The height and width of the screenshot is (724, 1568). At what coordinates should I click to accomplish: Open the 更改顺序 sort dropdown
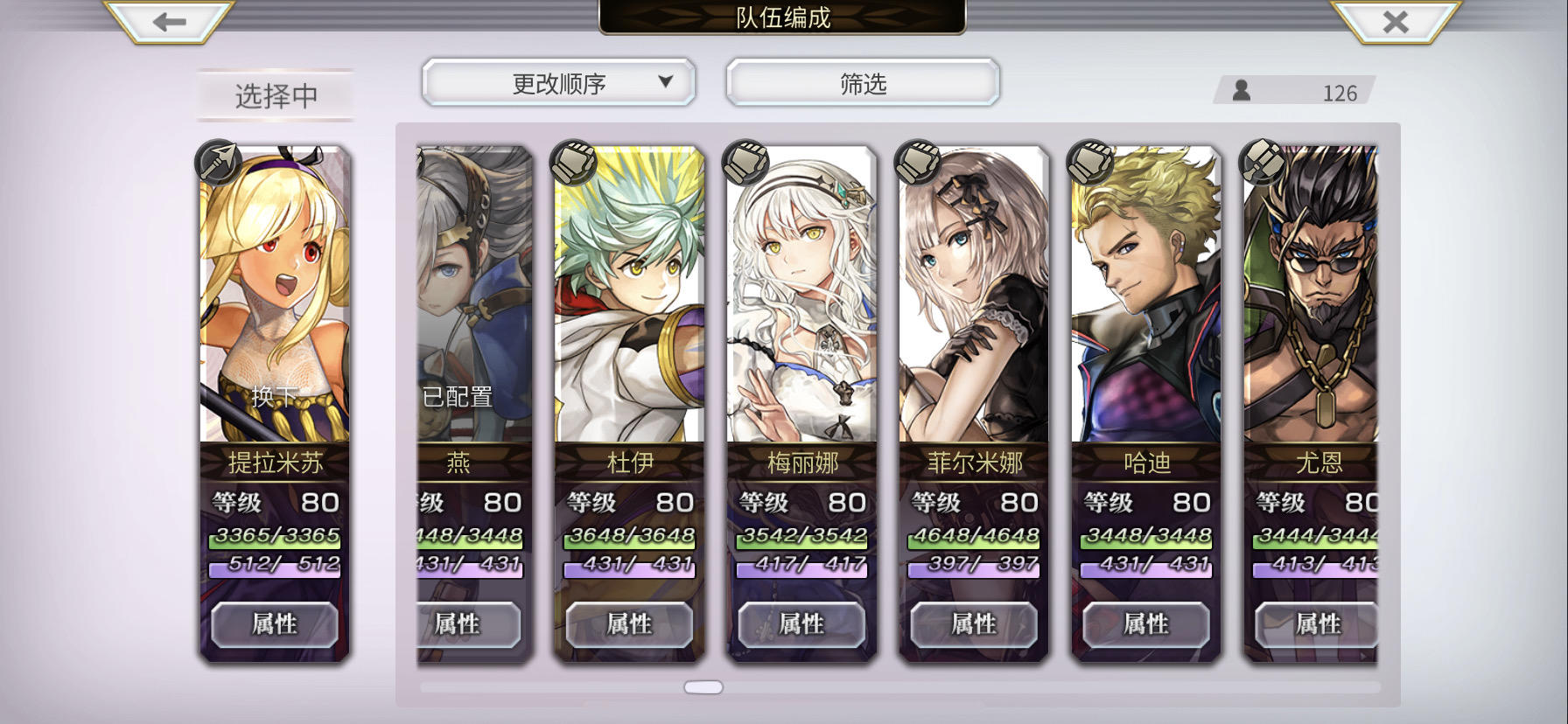[x=559, y=83]
